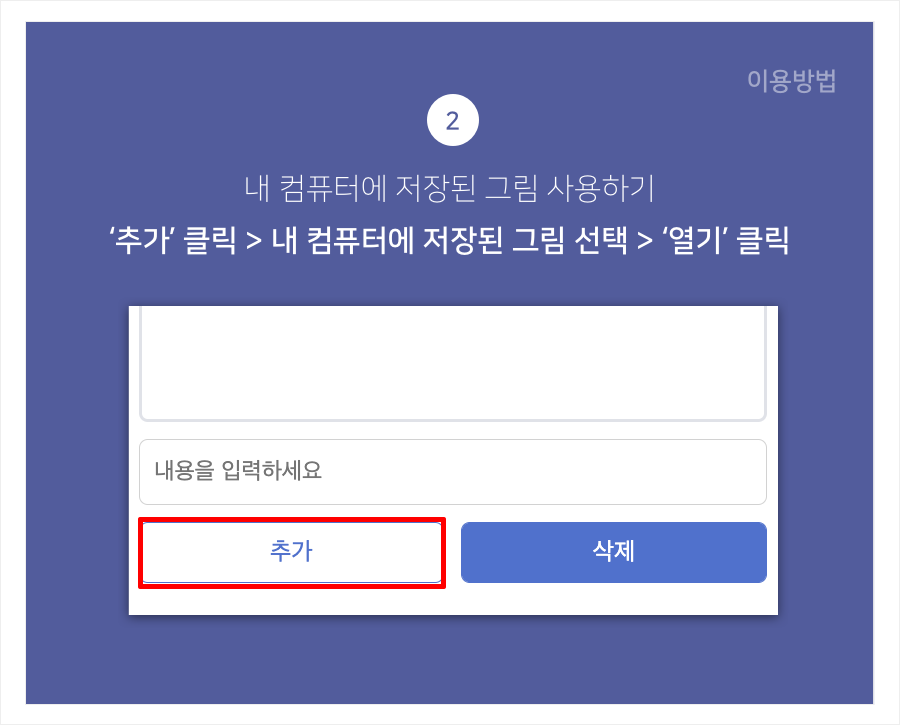Click the step number 2 circle badge
The height and width of the screenshot is (725, 900).
point(452,122)
